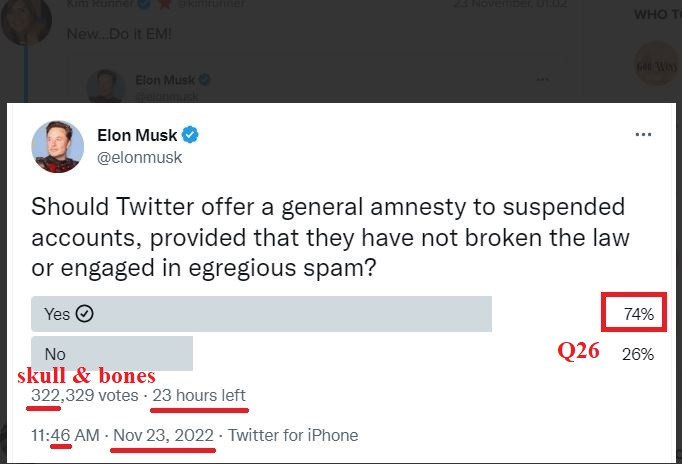Click the checkmark icon in the Yes option
This screenshot has height=464, width=682.
[85, 314]
